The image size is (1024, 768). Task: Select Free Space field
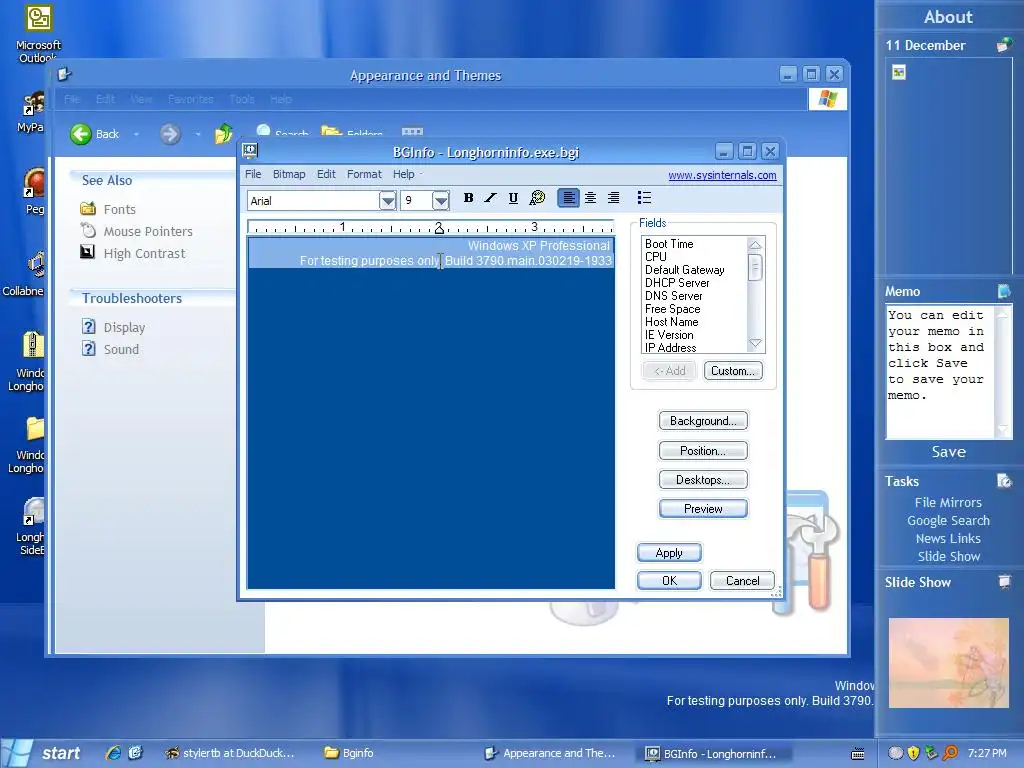pos(672,309)
